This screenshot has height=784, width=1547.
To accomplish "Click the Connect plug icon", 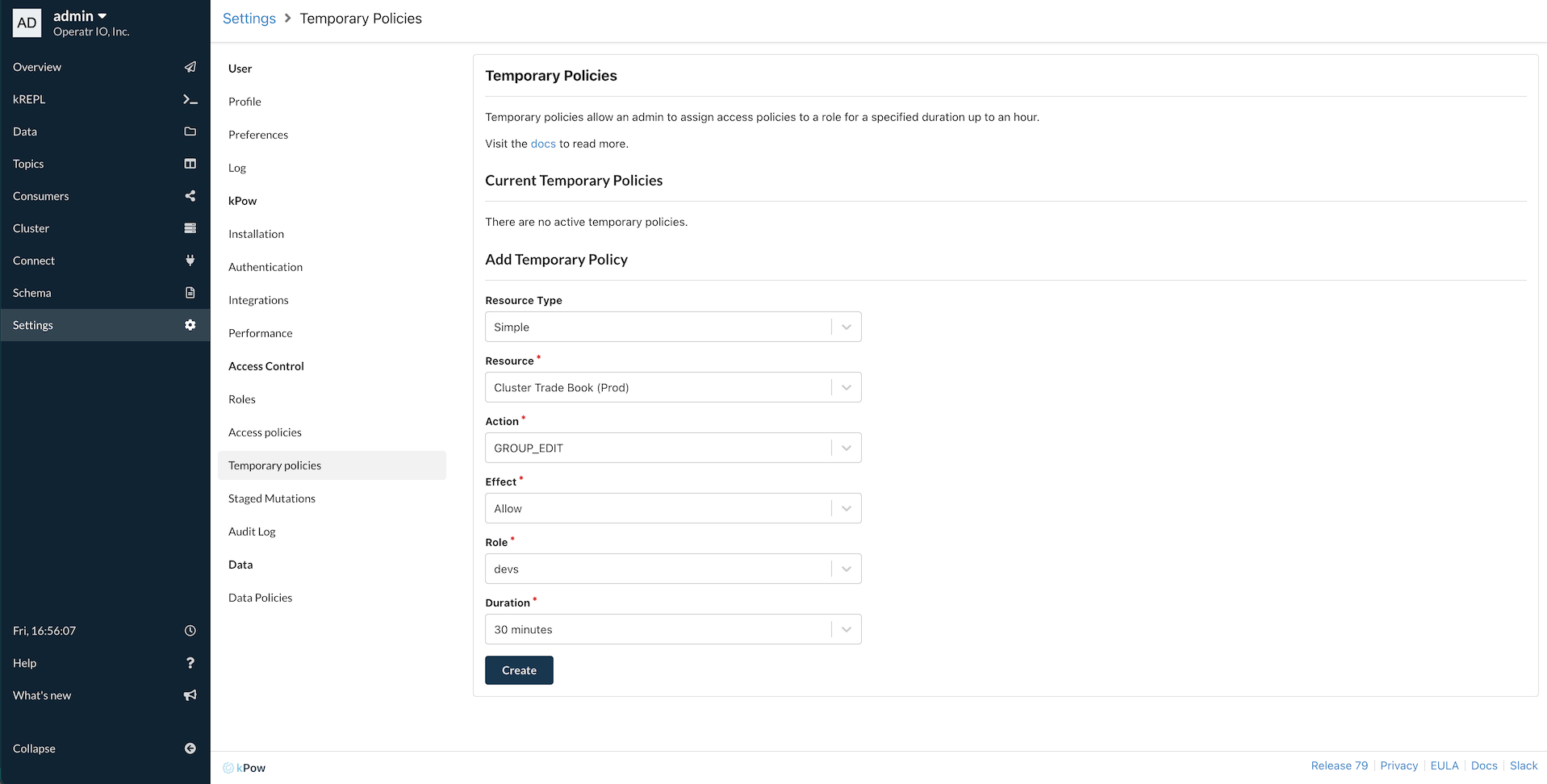I will pos(190,261).
